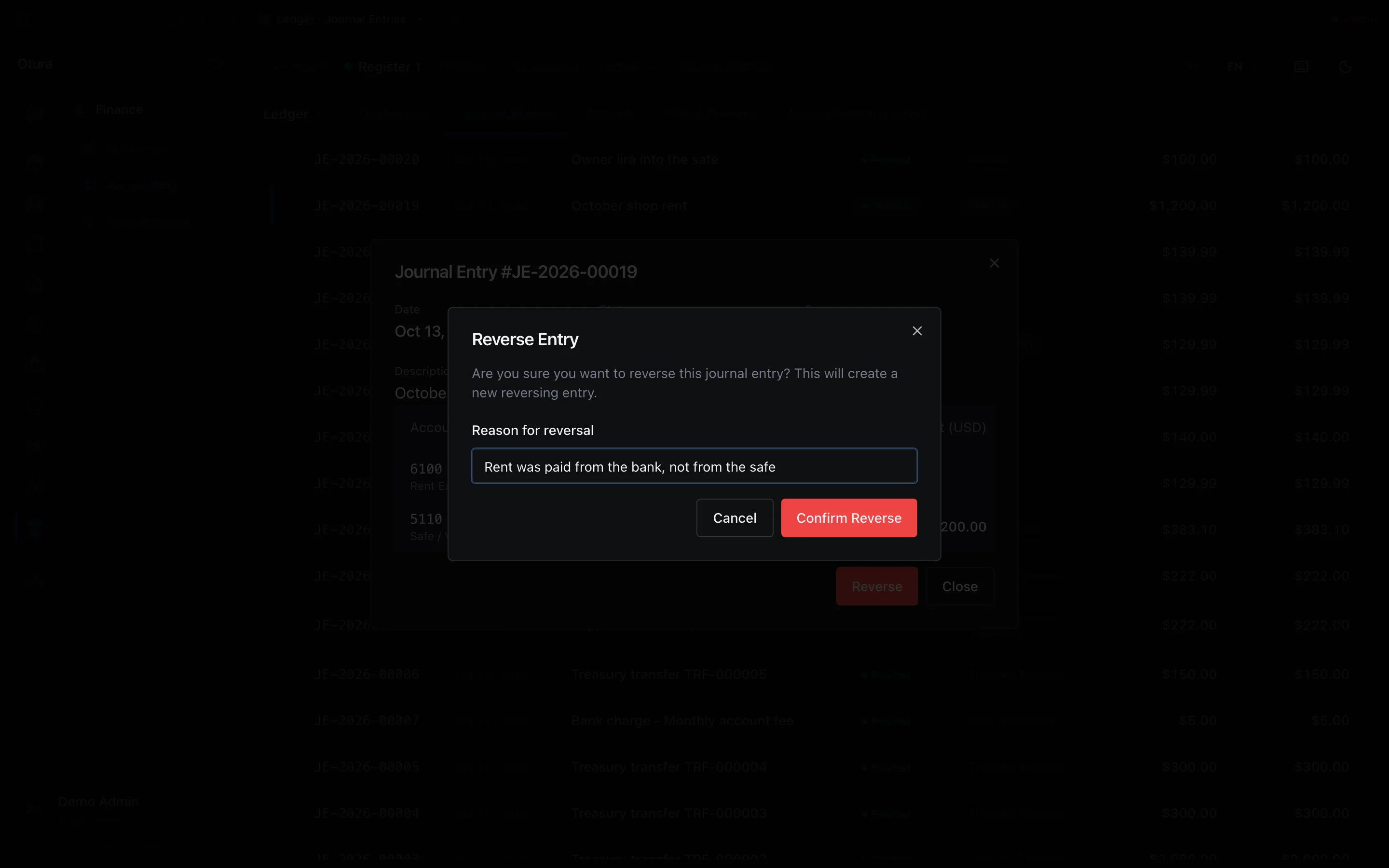Click 'Owner lira into the safe' description

tap(644, 159)
